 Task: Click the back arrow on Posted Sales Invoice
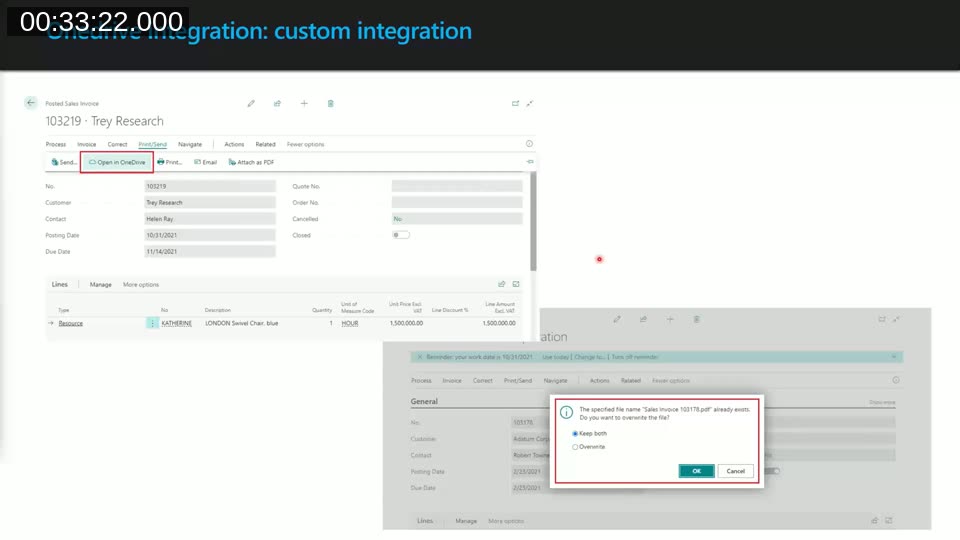coord(31,103)
